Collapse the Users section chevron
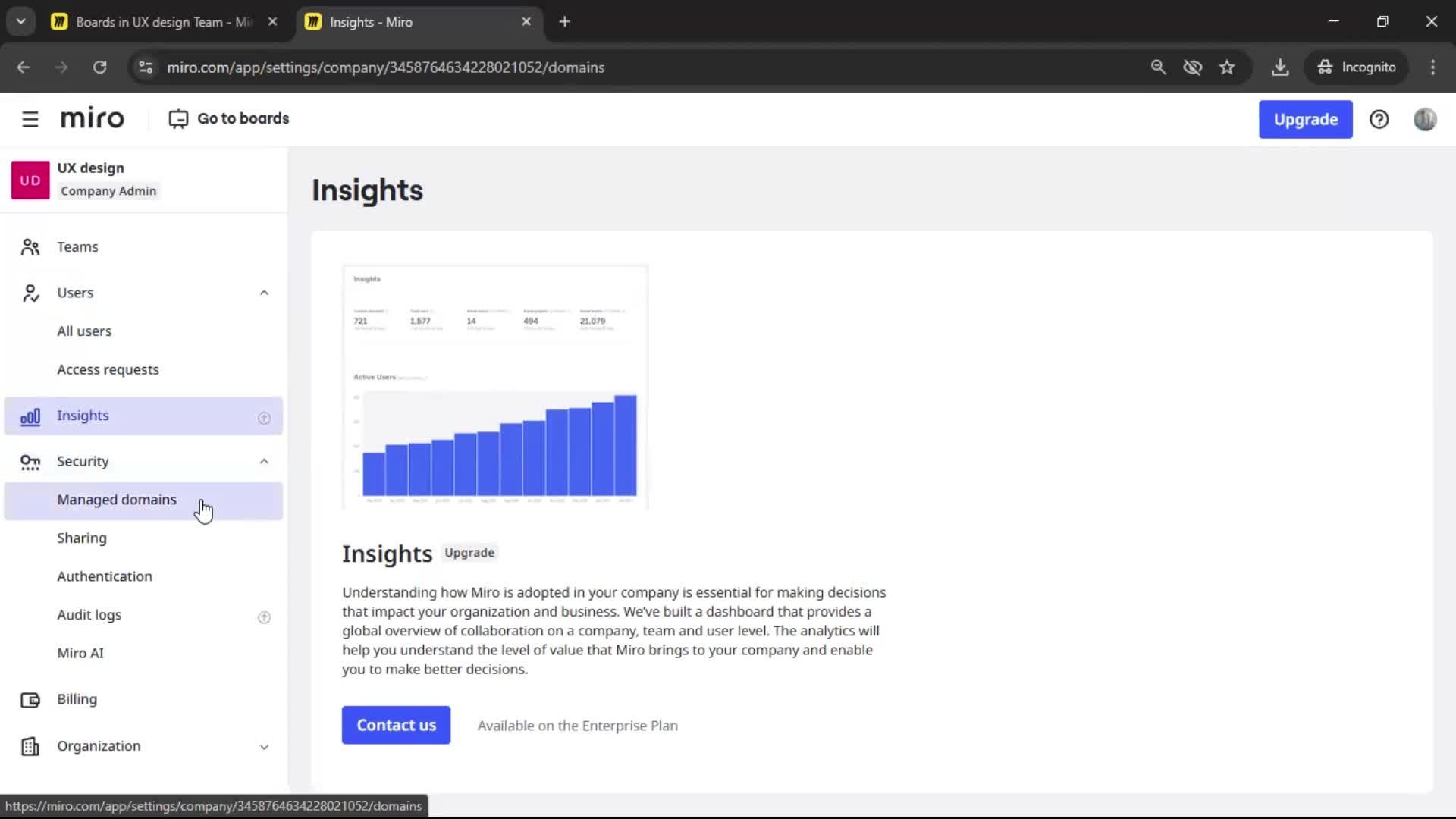This screenshot has width=1456, height=819. 264,293
